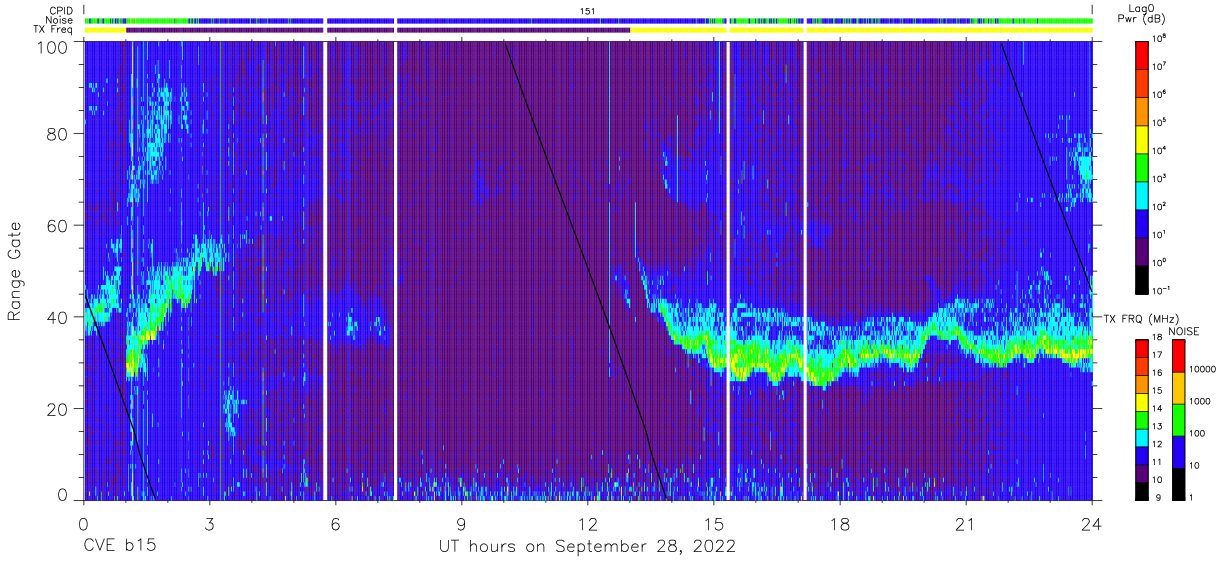Click the 'TX Freq' label above the plot
This screenshot has height=567, width=1228.
coord(55,30)
